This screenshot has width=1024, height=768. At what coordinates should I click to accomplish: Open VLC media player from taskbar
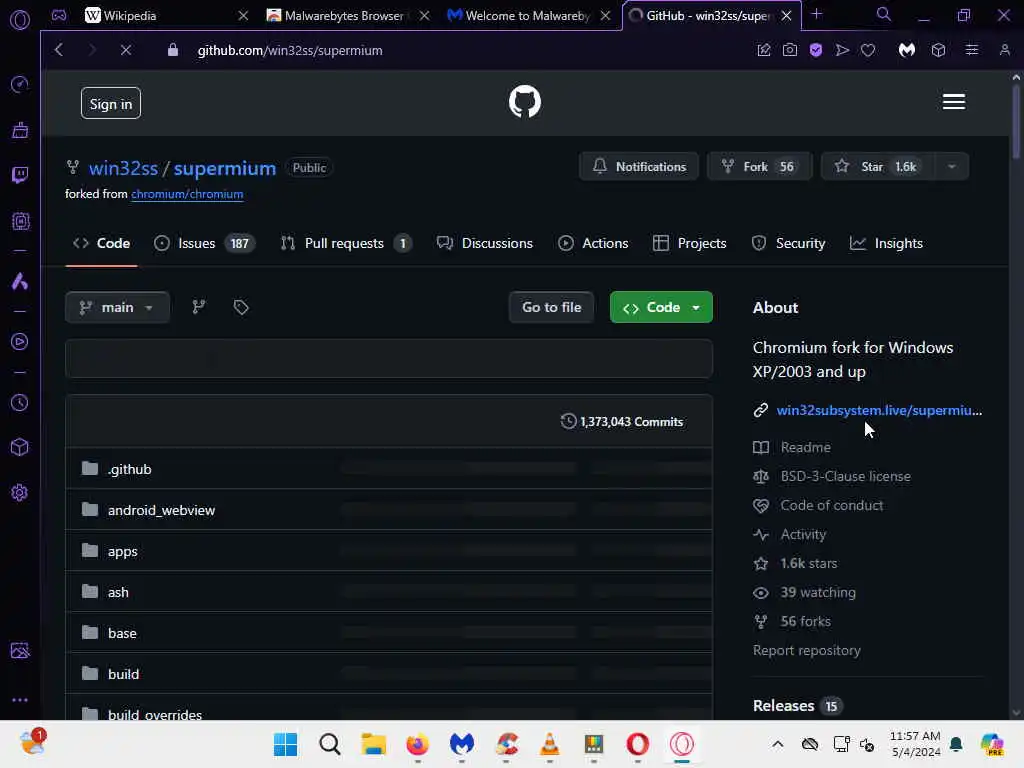click(x=550, y=744)
